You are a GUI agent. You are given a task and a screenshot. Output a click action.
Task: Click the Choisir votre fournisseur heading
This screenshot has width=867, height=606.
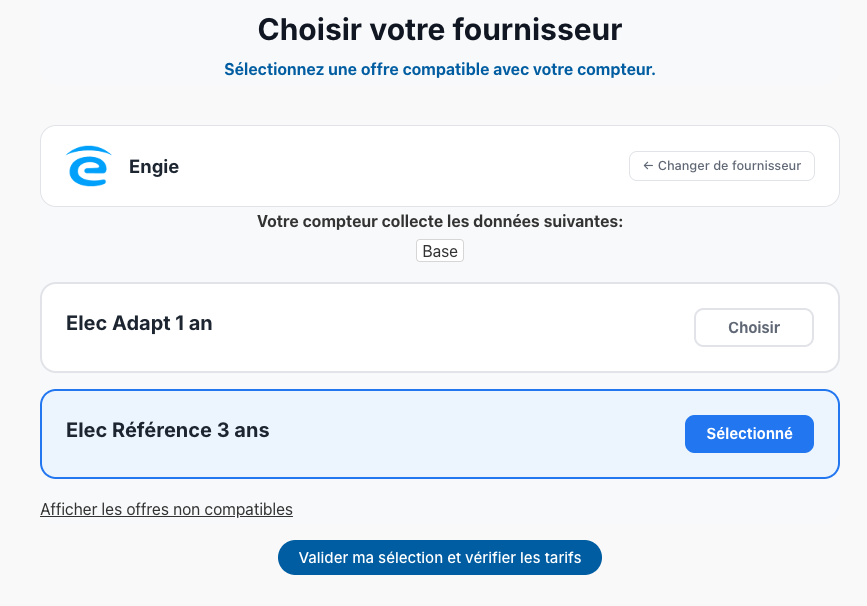pos(440,30)
